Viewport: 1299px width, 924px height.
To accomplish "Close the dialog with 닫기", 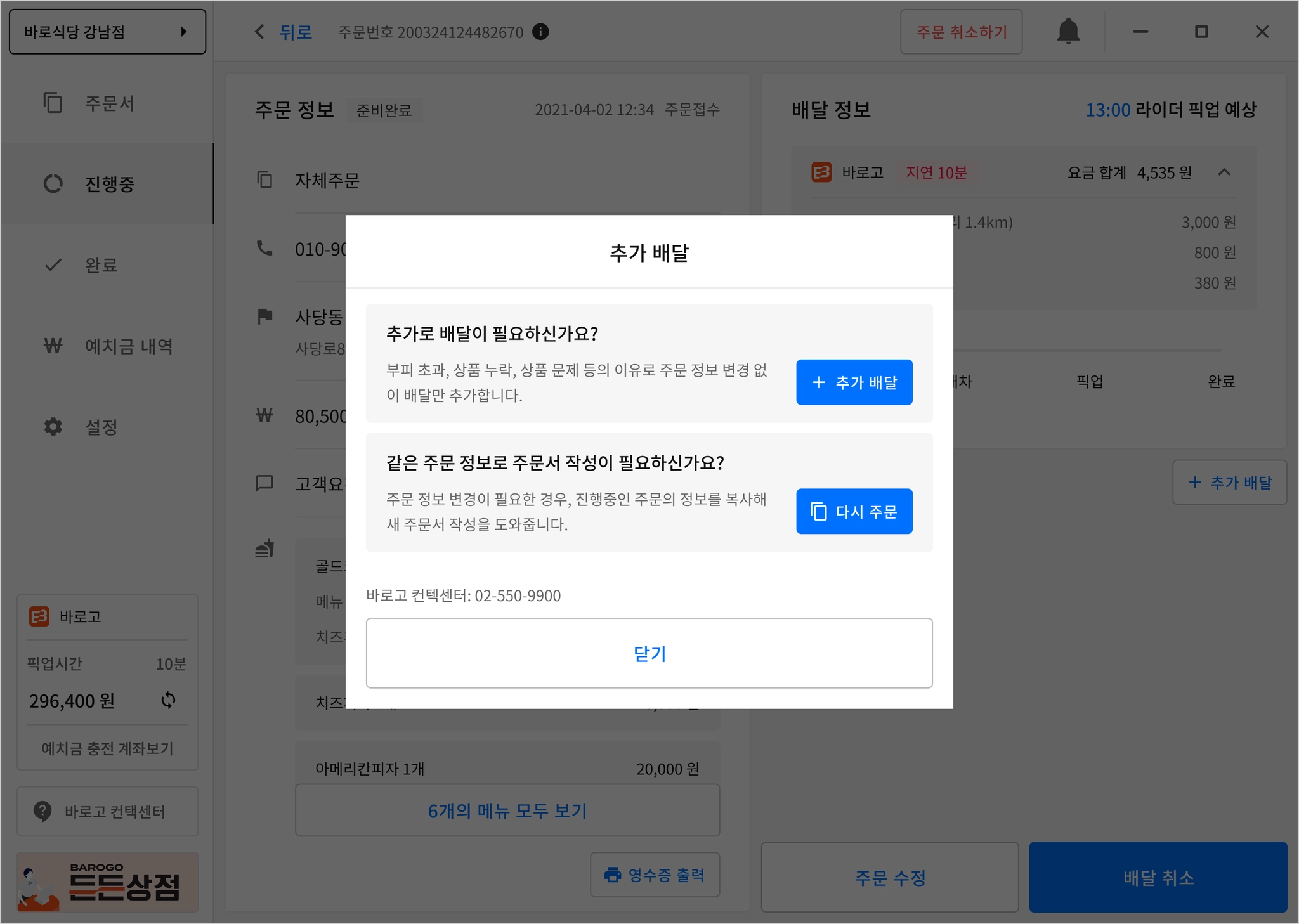I will (x=649, y=653).
